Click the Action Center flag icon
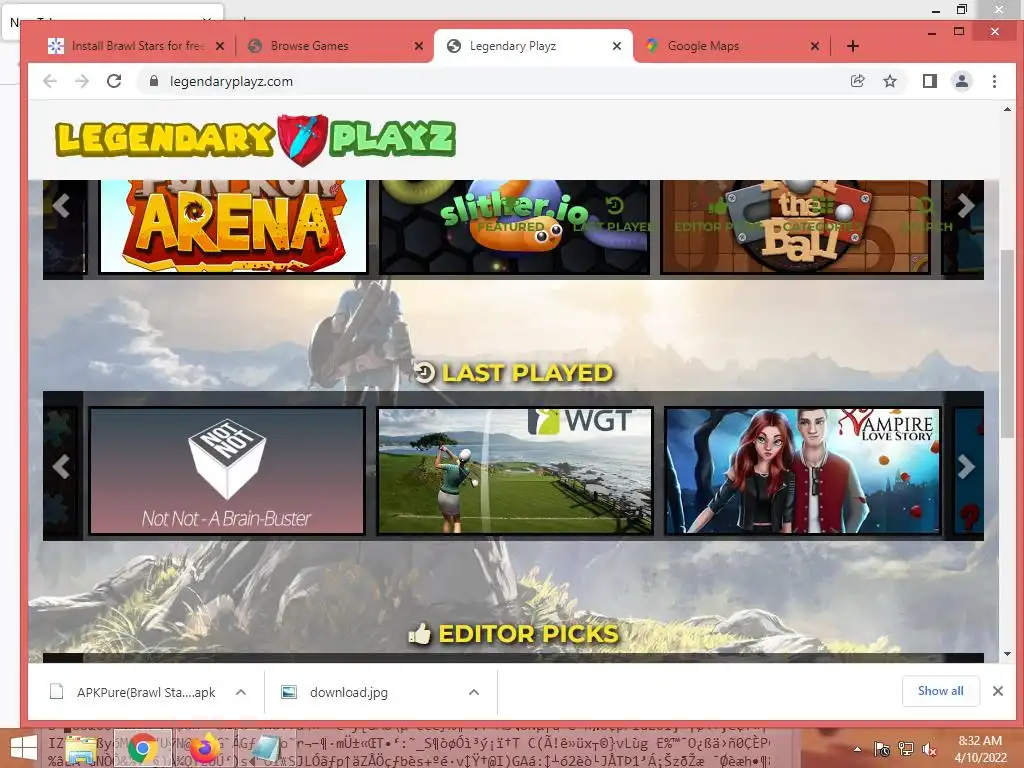 [882, 749]
